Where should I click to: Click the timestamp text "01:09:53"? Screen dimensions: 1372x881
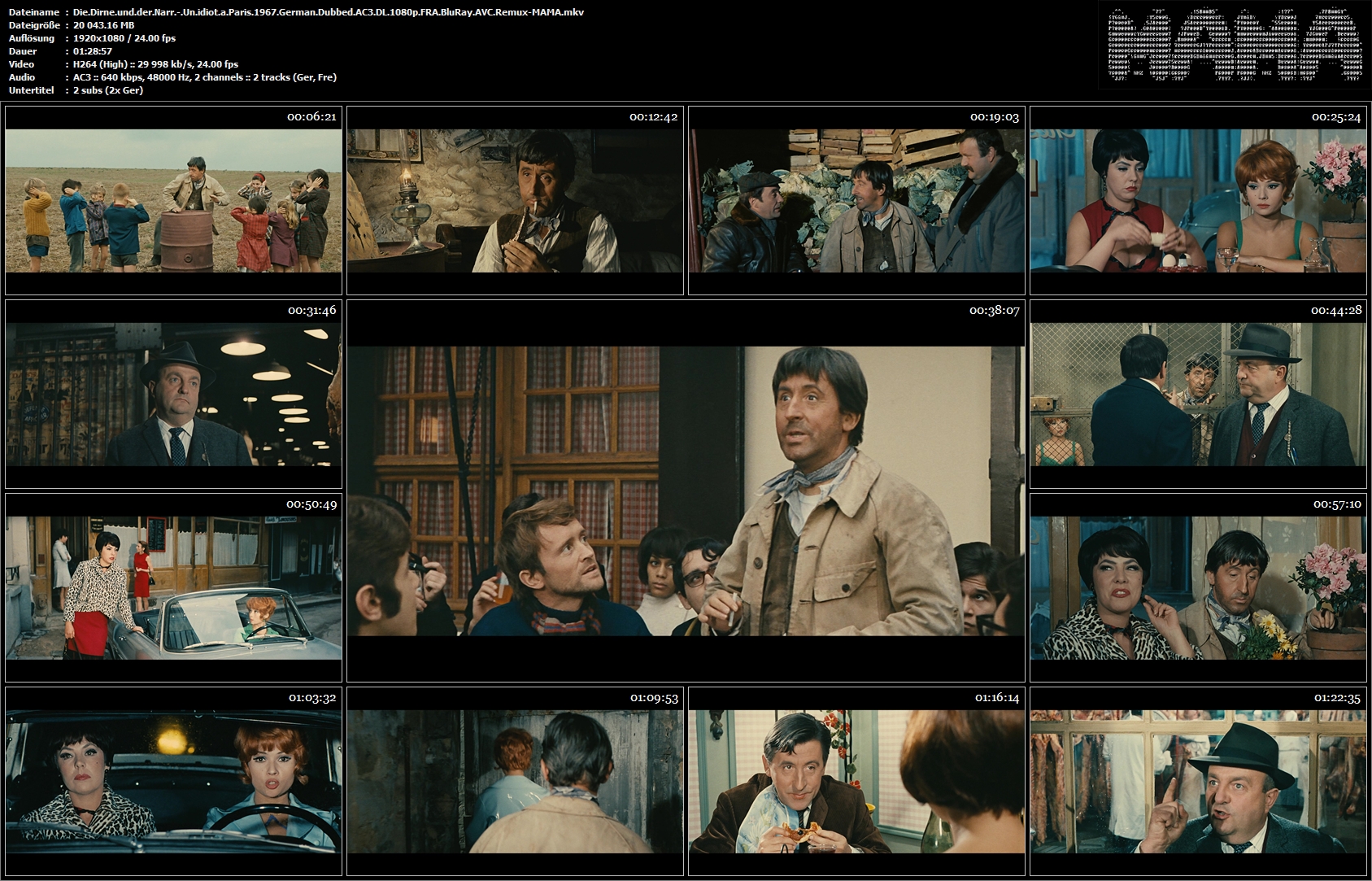653,697
